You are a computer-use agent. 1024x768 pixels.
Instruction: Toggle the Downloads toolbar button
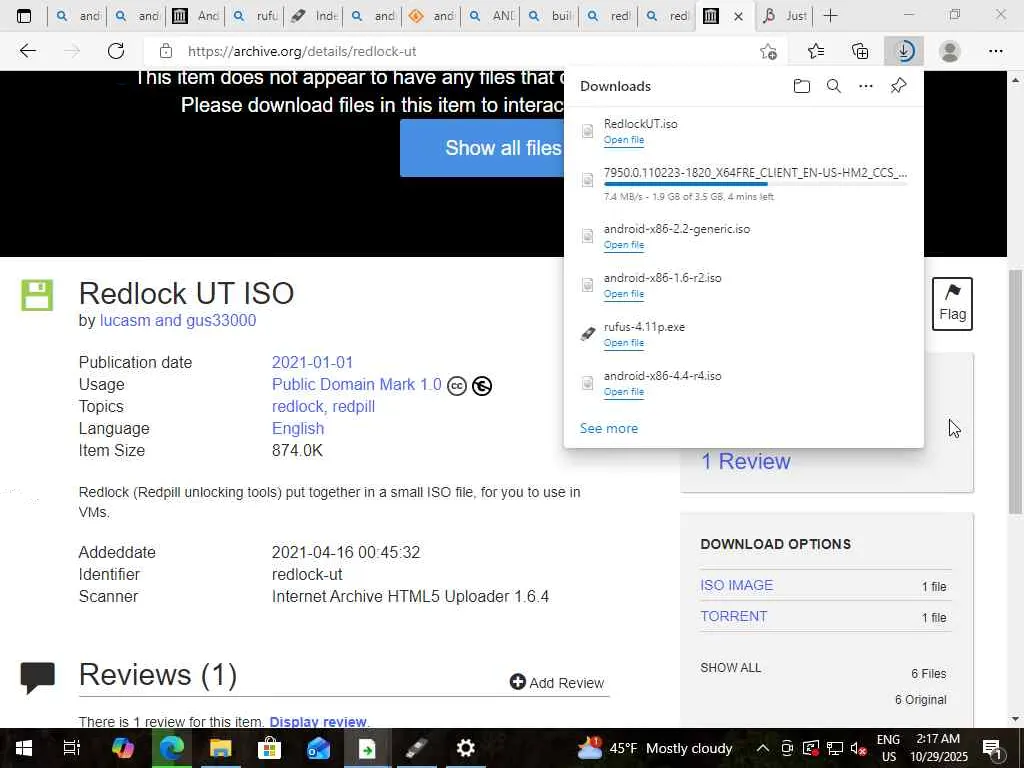(x=904, y=51)
